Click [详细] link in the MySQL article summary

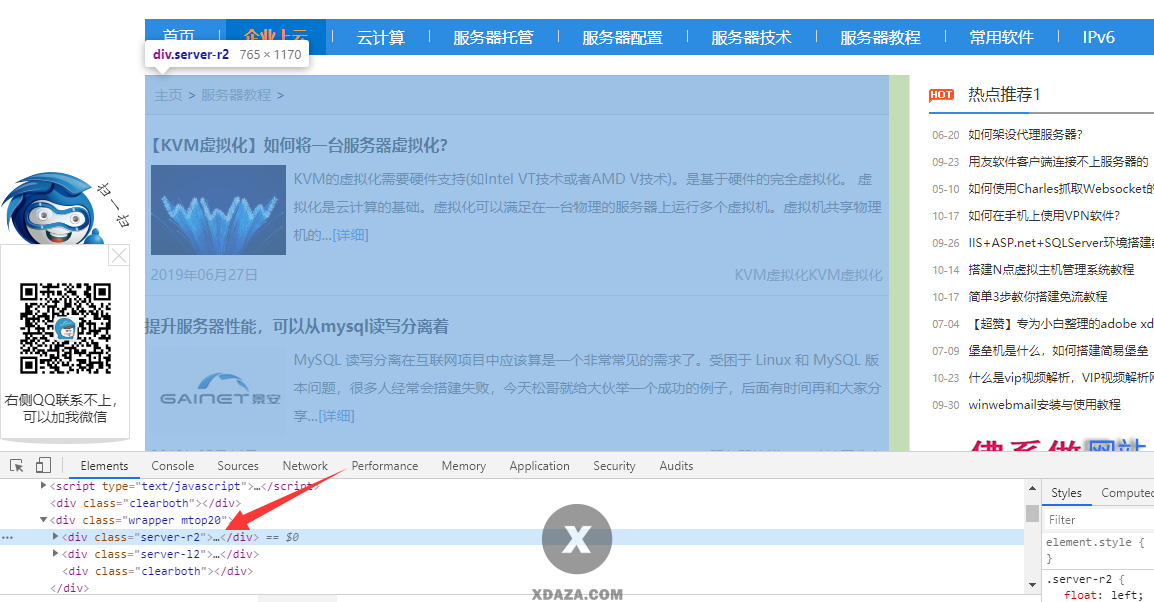(x=336, y=416)
